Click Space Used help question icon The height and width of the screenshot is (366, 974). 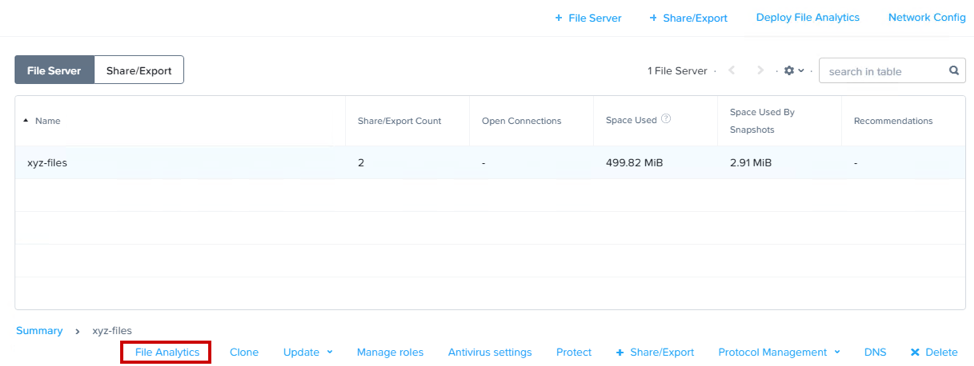point(666,119)
